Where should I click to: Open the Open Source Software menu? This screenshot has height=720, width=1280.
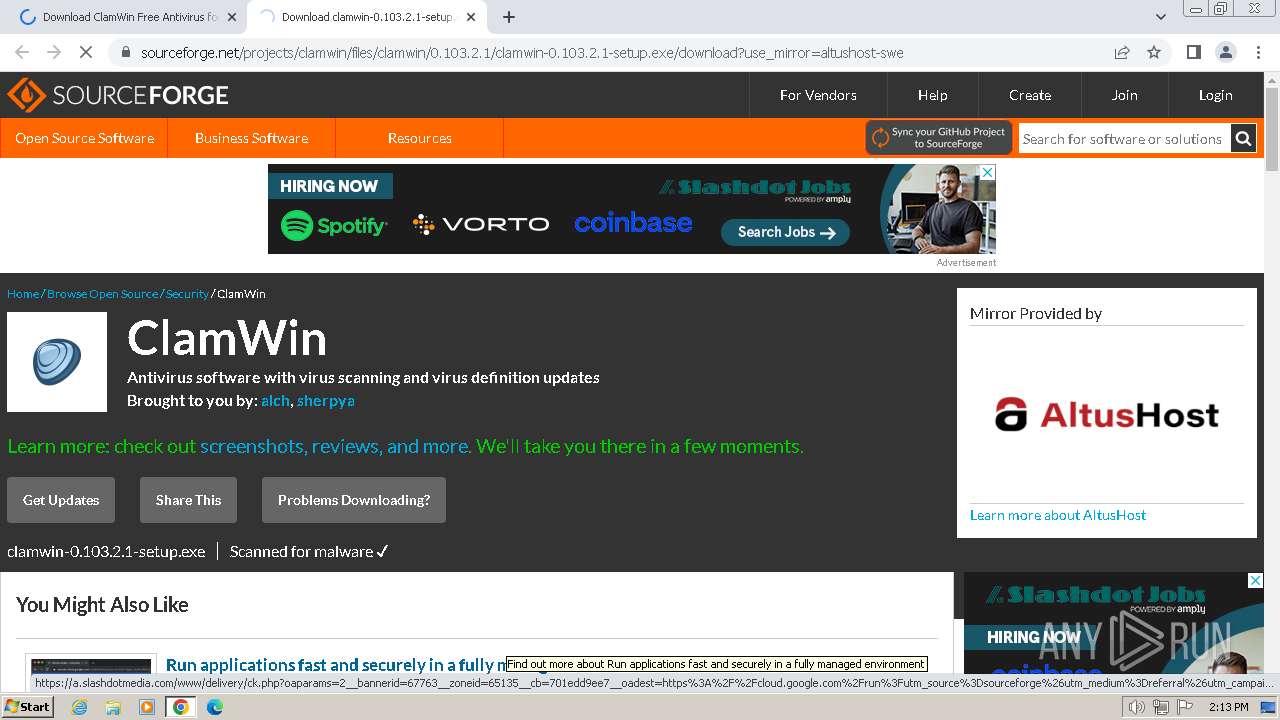tap(84, 138)
